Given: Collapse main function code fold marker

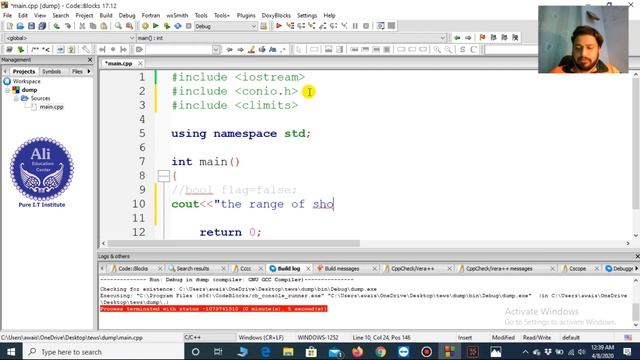Looking at the screenshot, I should pyautogui.click(x=164, y=176).
